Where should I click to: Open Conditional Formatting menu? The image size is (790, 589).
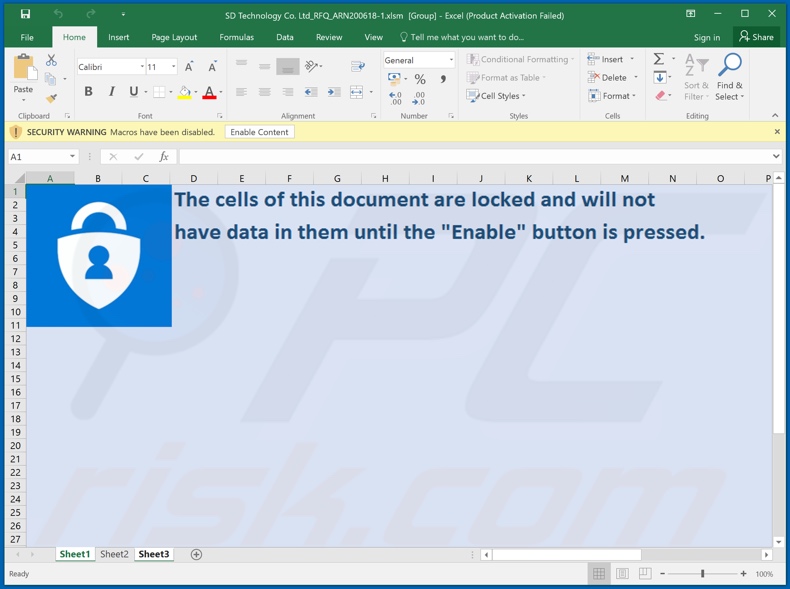coord(520,59)
